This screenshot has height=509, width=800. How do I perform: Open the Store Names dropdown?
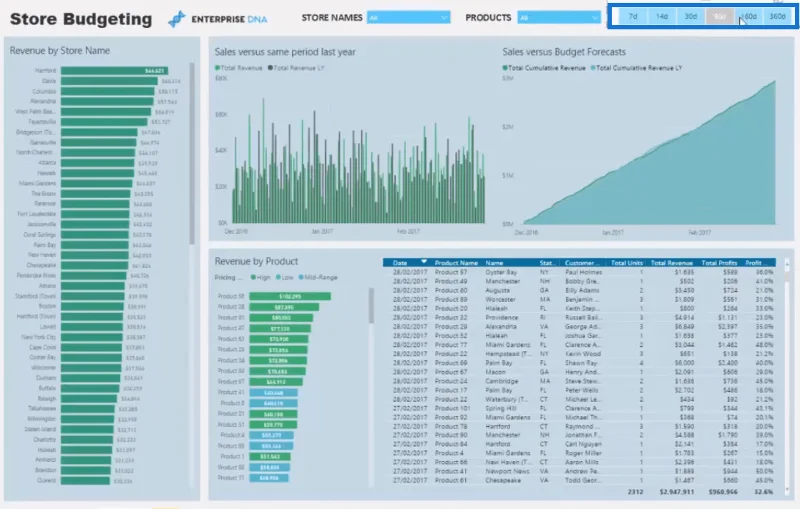pyautogui.click(x=408, y=18)
